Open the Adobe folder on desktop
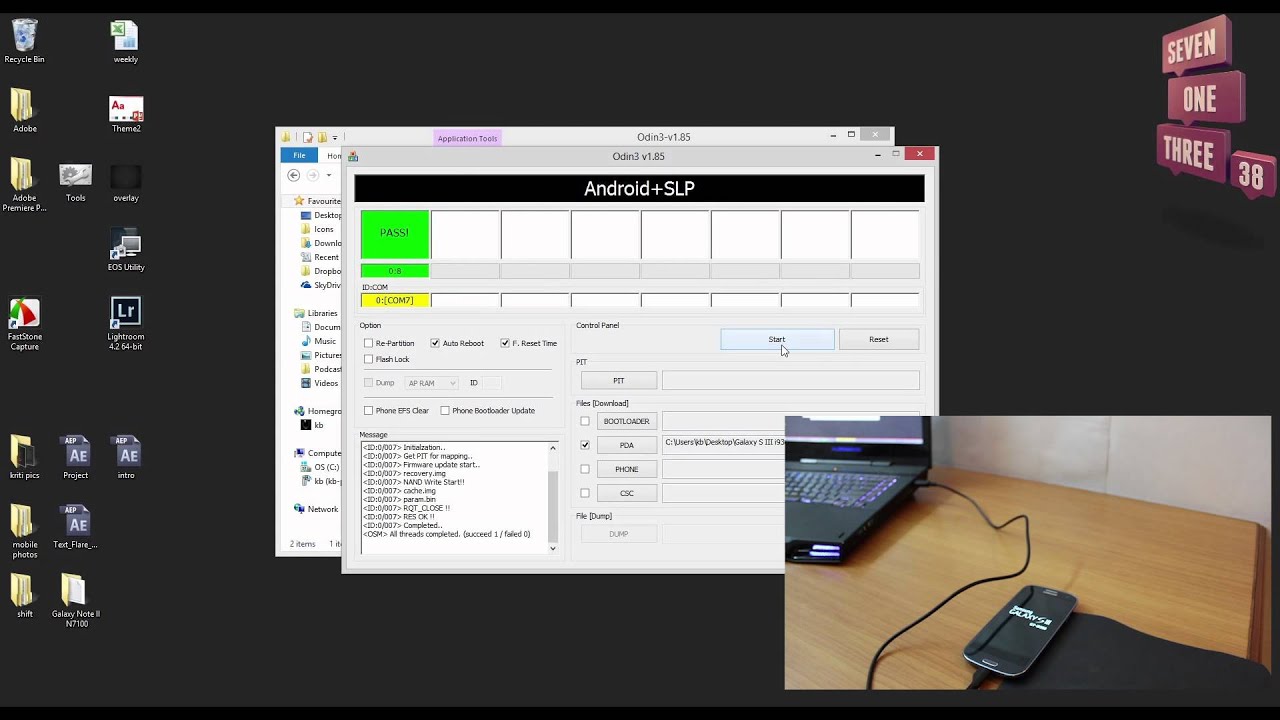This screenshot has width=1280, height=720. coord(24,111)
